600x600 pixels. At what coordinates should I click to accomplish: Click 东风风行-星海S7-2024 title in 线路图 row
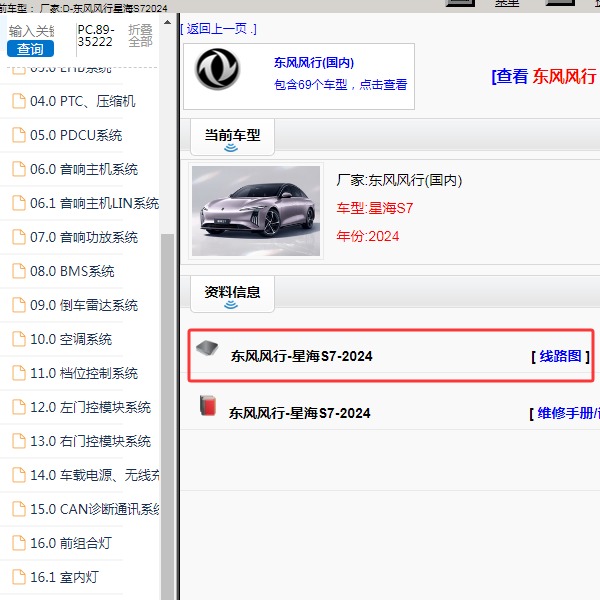click(x=302, y=356)
